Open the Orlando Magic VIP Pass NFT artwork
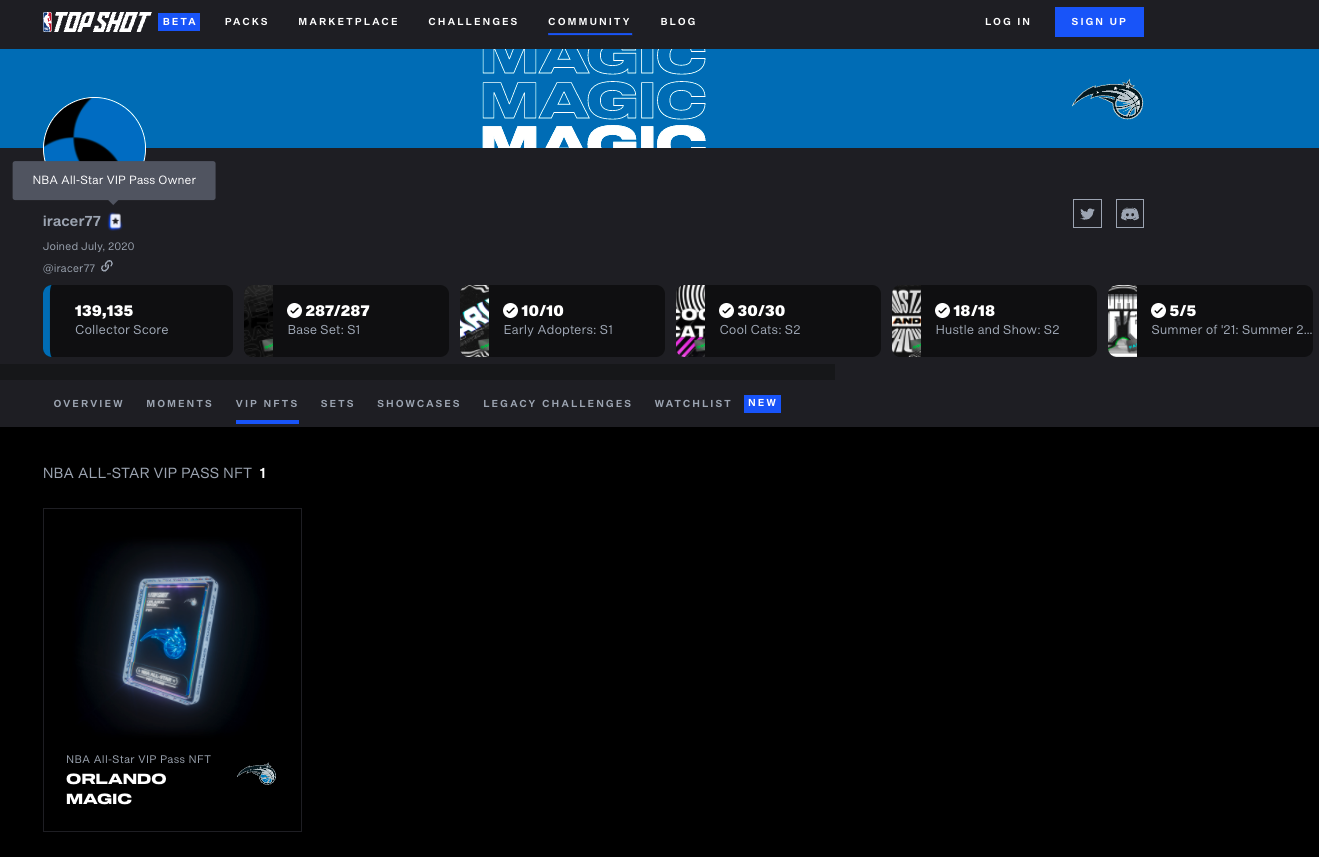Image resolution: width=1319 pixels, height=857 pixels. (172, 638)
